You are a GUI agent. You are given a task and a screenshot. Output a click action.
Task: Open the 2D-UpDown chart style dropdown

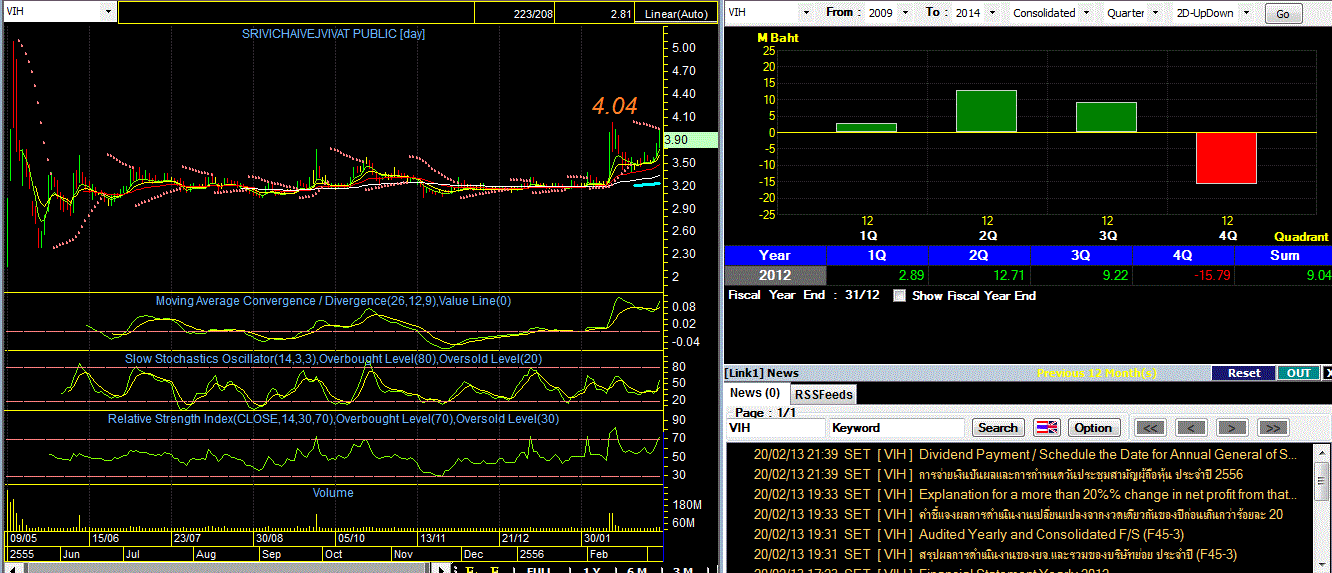[x=1248, y=13]
